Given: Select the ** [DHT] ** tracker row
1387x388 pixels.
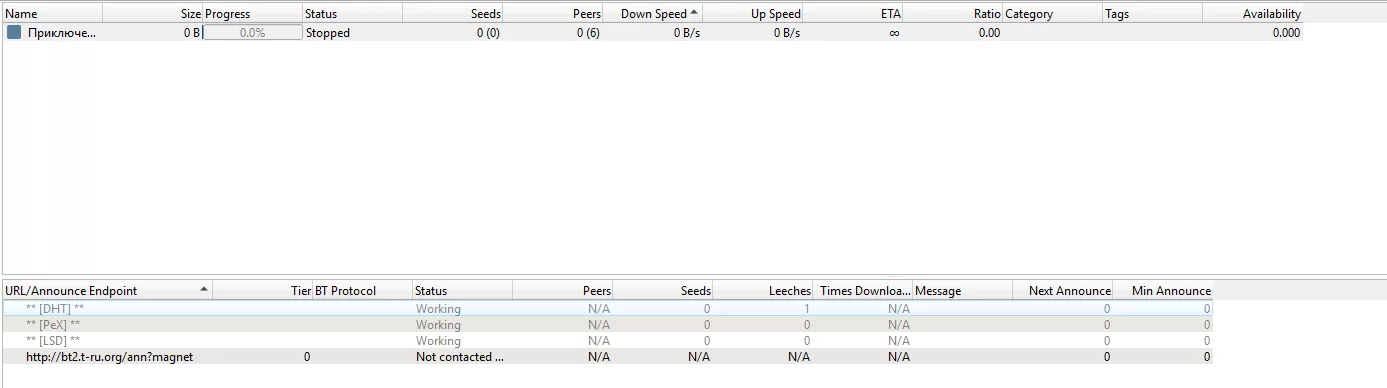Looking at the screenshot, I should pos(607,309).
